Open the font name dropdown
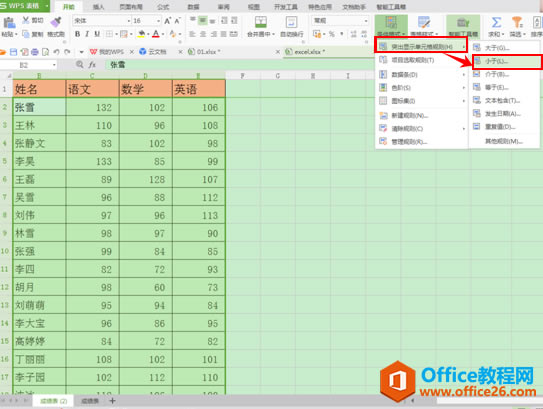 click(x=129, y=21)
